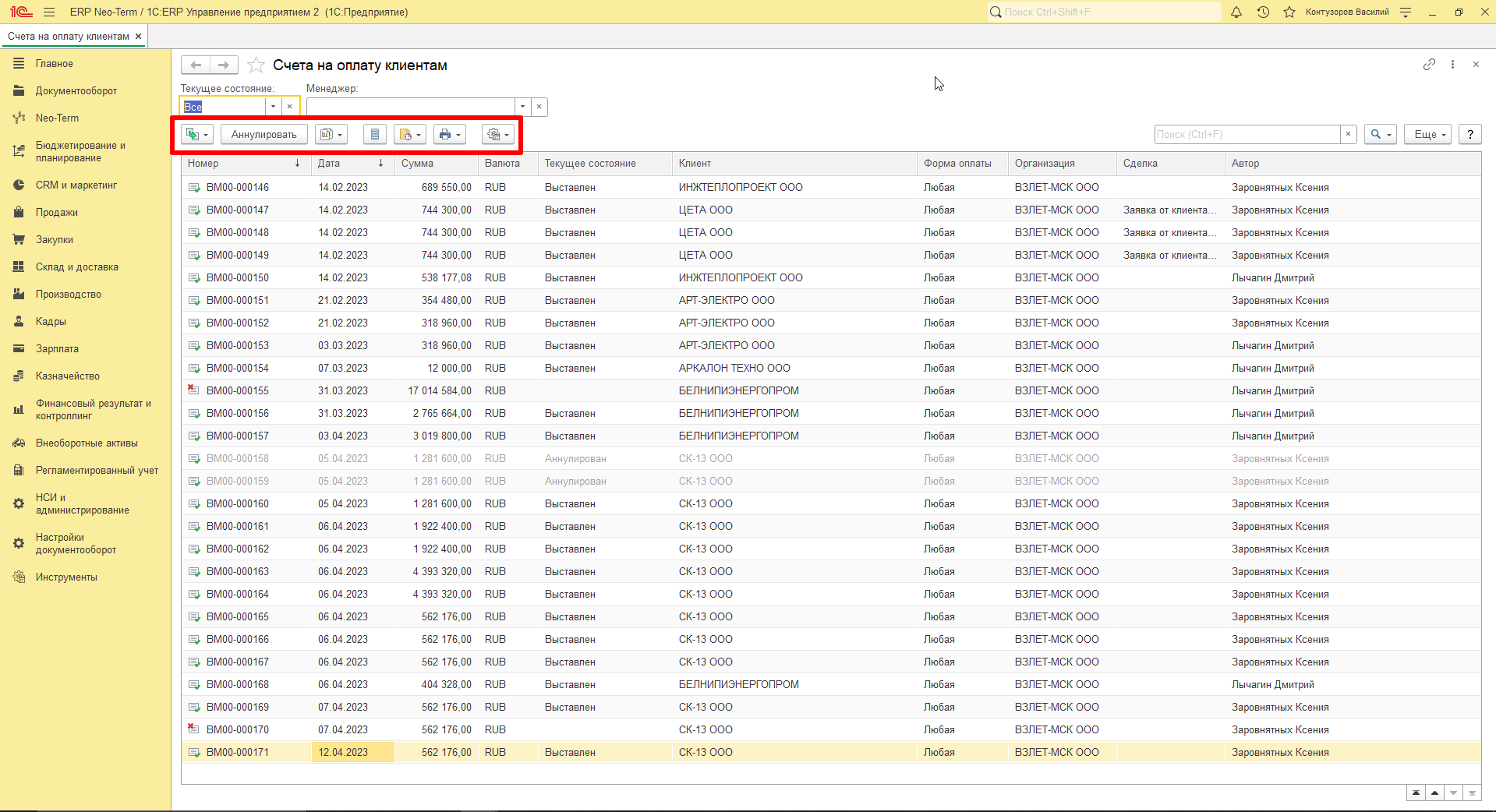This screenshot has height=812, width=1496.
Task: Click the list search input field
Action: (x=1247, y=134)
